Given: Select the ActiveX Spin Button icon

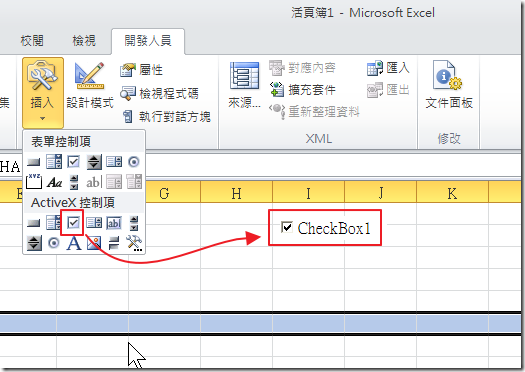Looking at the screenshot, I should click(34, 243).
